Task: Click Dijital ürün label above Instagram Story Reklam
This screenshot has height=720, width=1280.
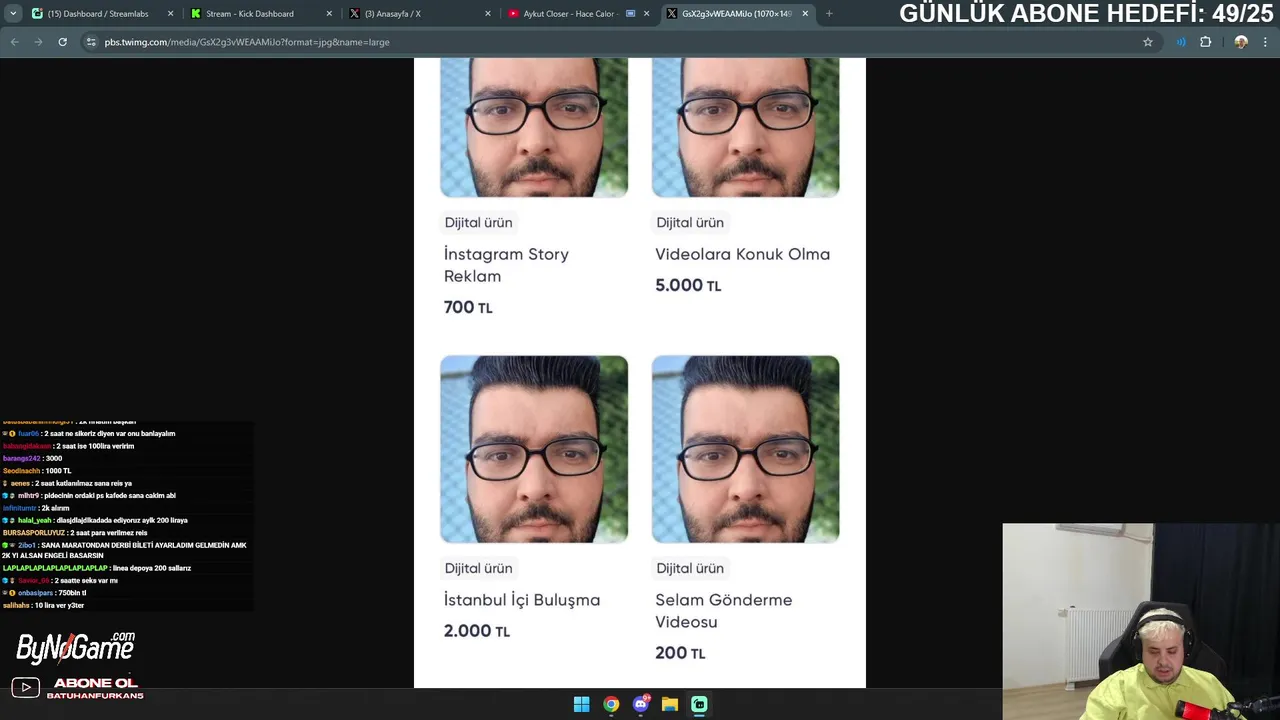Action: pyautogui.click(x=478, y=222)
